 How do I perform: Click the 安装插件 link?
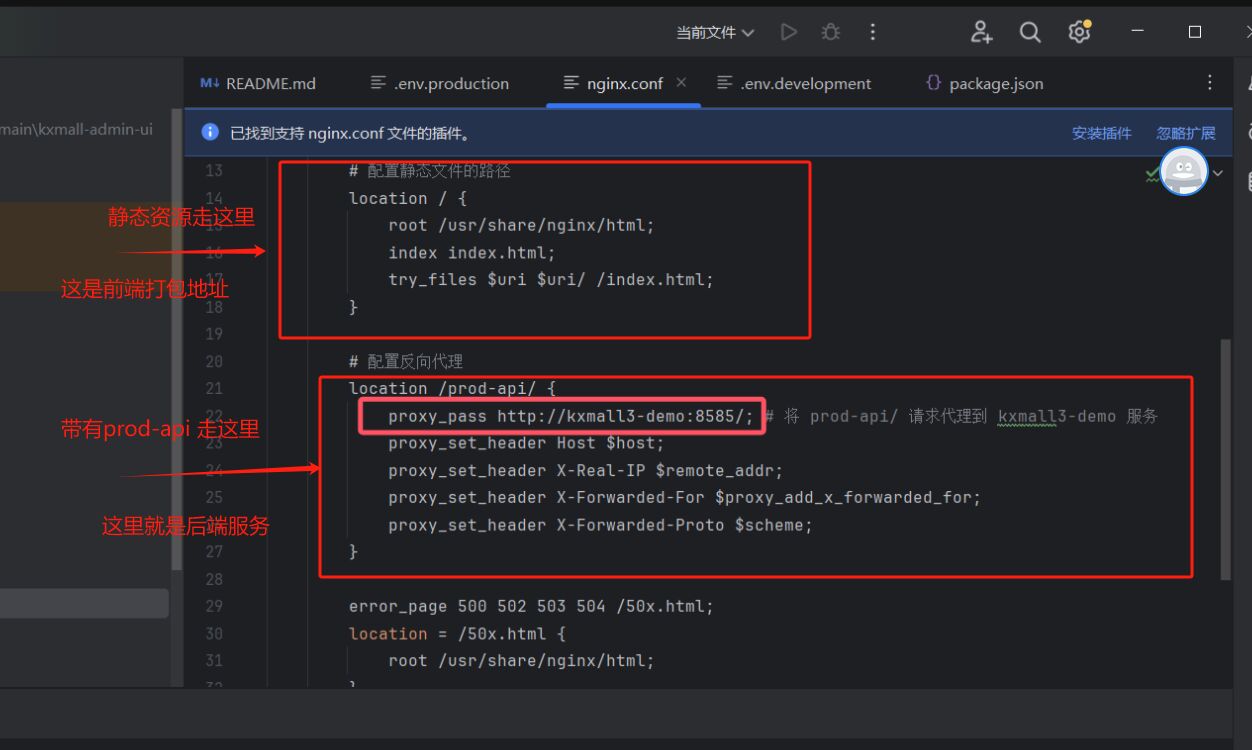point(1101,133)
